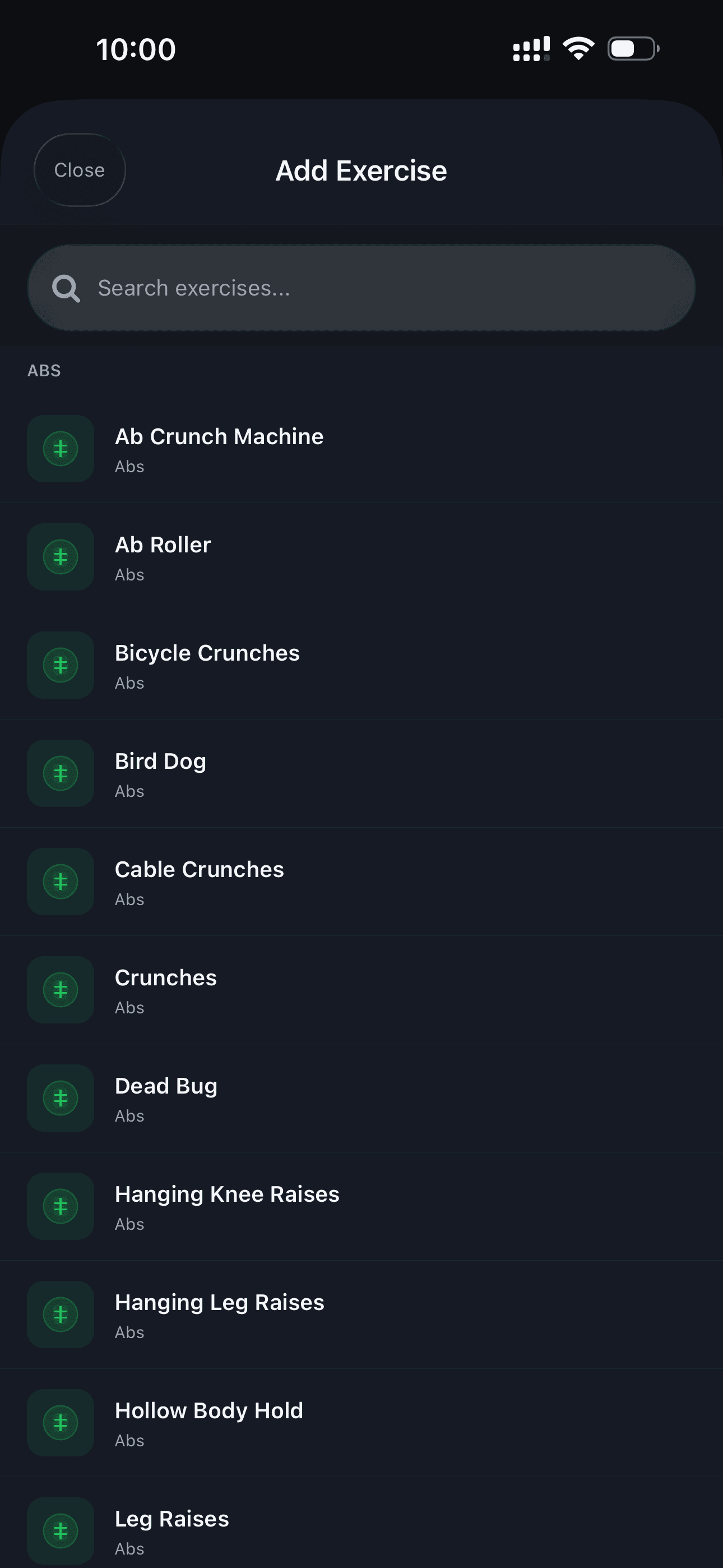Click the magnifying glass search icon
The height and width of the screenshot is (1568, 723).
pyautogui.click(x=66, y=287)
